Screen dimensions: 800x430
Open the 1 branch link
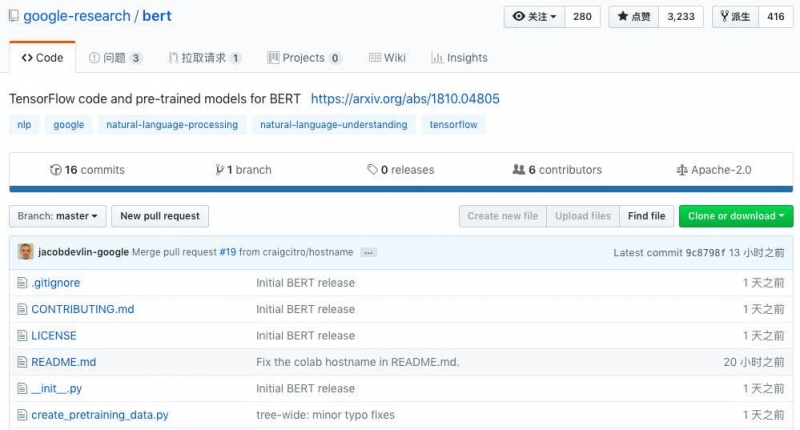pos(243,170)
